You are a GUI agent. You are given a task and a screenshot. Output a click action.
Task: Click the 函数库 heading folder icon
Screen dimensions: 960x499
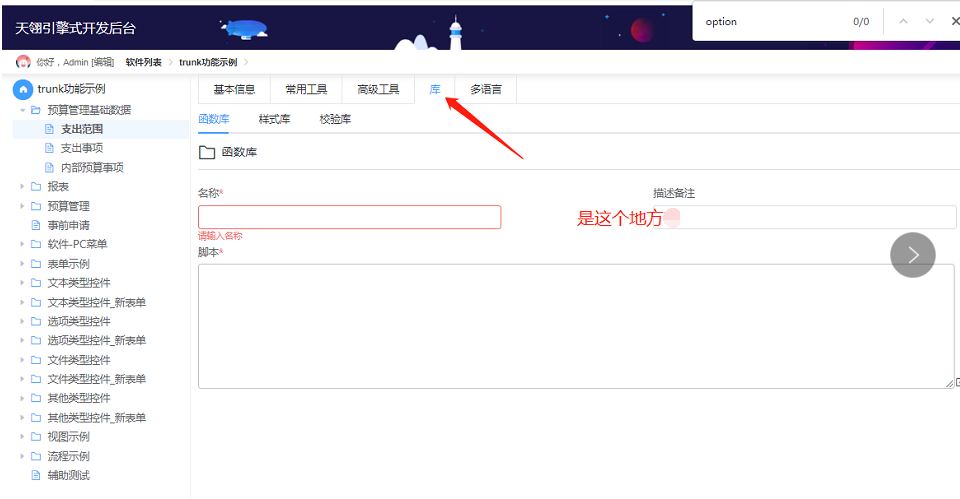point(207,152)
